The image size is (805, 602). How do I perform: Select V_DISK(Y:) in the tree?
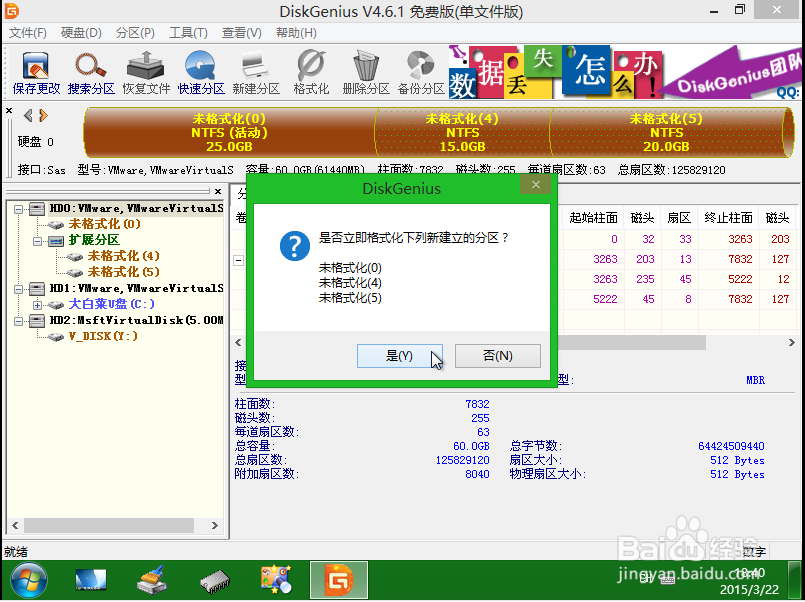(103, 336)
